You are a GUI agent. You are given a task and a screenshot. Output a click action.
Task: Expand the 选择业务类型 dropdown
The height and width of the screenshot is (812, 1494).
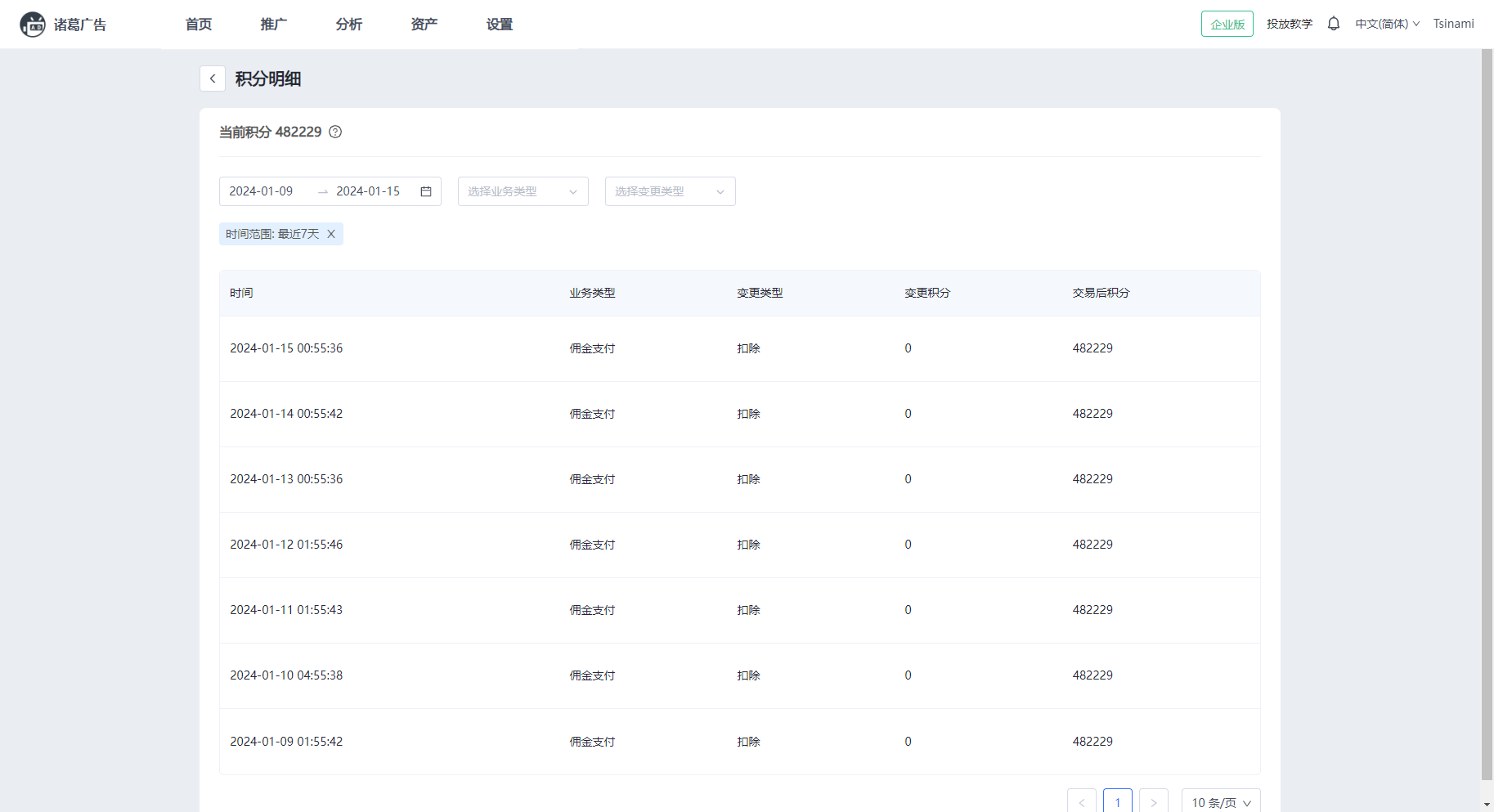(x=523, y=191)
